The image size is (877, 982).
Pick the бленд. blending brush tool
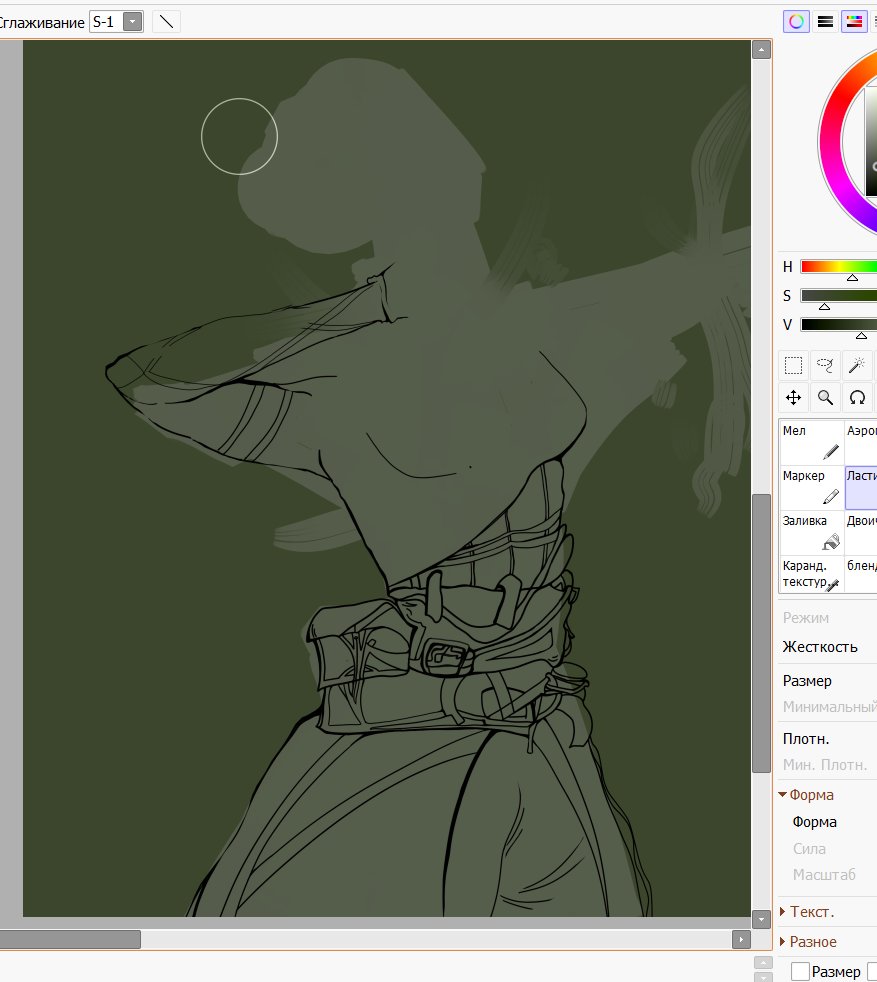click(x=861, y=574)
